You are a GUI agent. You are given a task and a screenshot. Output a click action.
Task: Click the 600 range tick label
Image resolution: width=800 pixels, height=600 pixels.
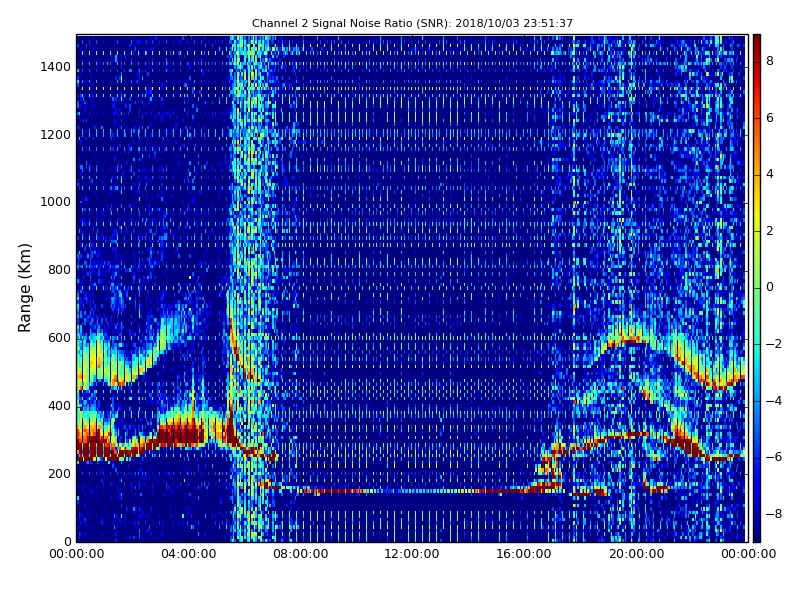click(x=59, y=338)
